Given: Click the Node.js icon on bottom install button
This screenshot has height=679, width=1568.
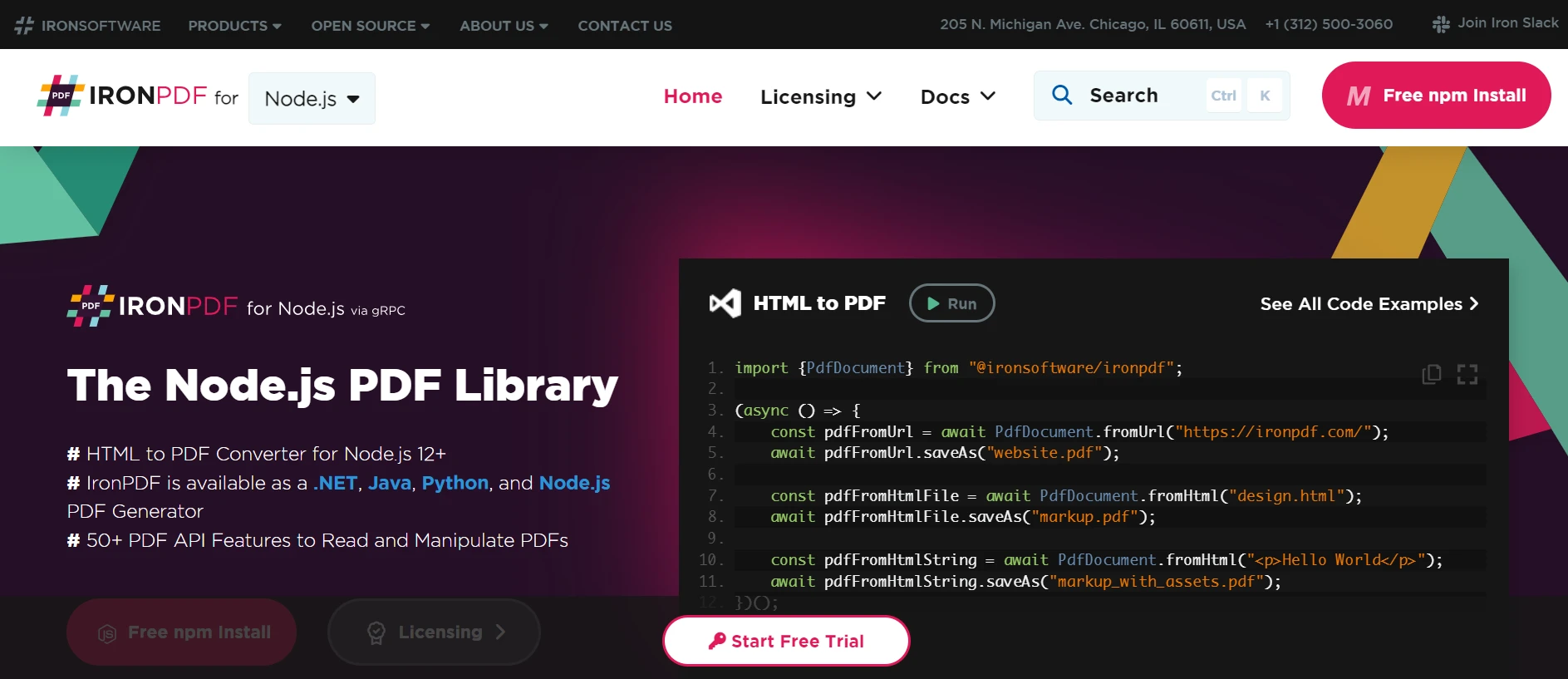Looking at the screenshot, I should coord(107,633).
